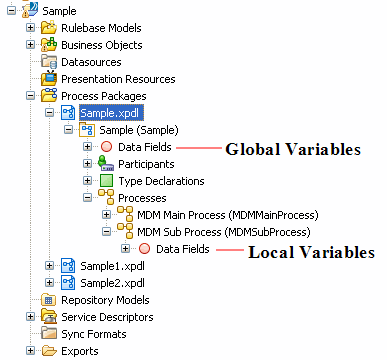Select the Processes label

[x=142, y=198]
